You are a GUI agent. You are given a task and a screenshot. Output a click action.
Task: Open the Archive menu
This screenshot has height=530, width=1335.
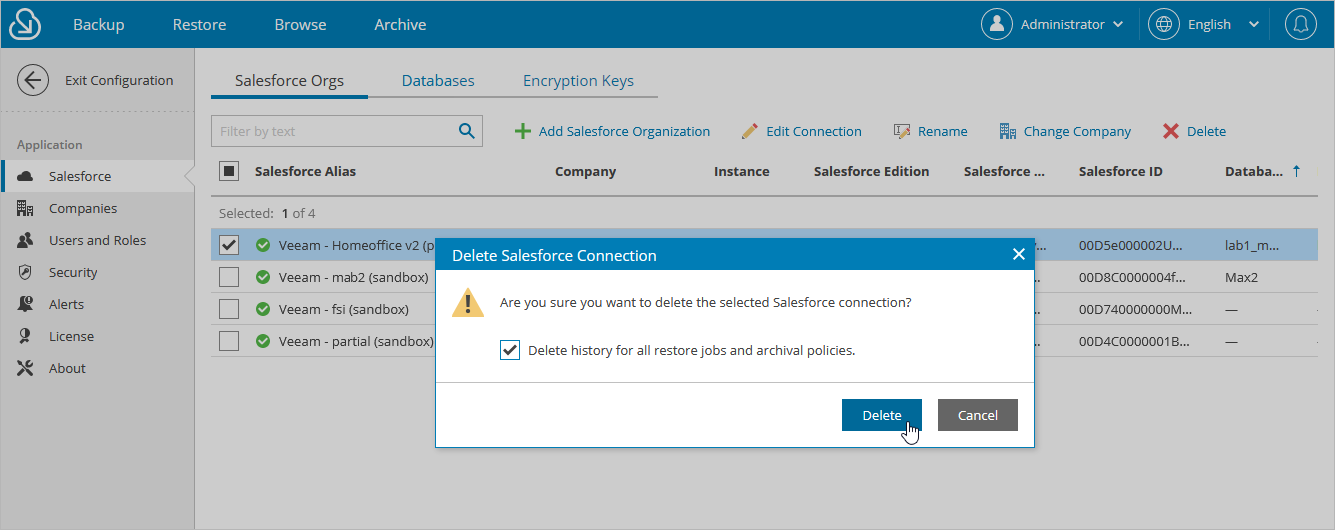click(x=400, y=24)
